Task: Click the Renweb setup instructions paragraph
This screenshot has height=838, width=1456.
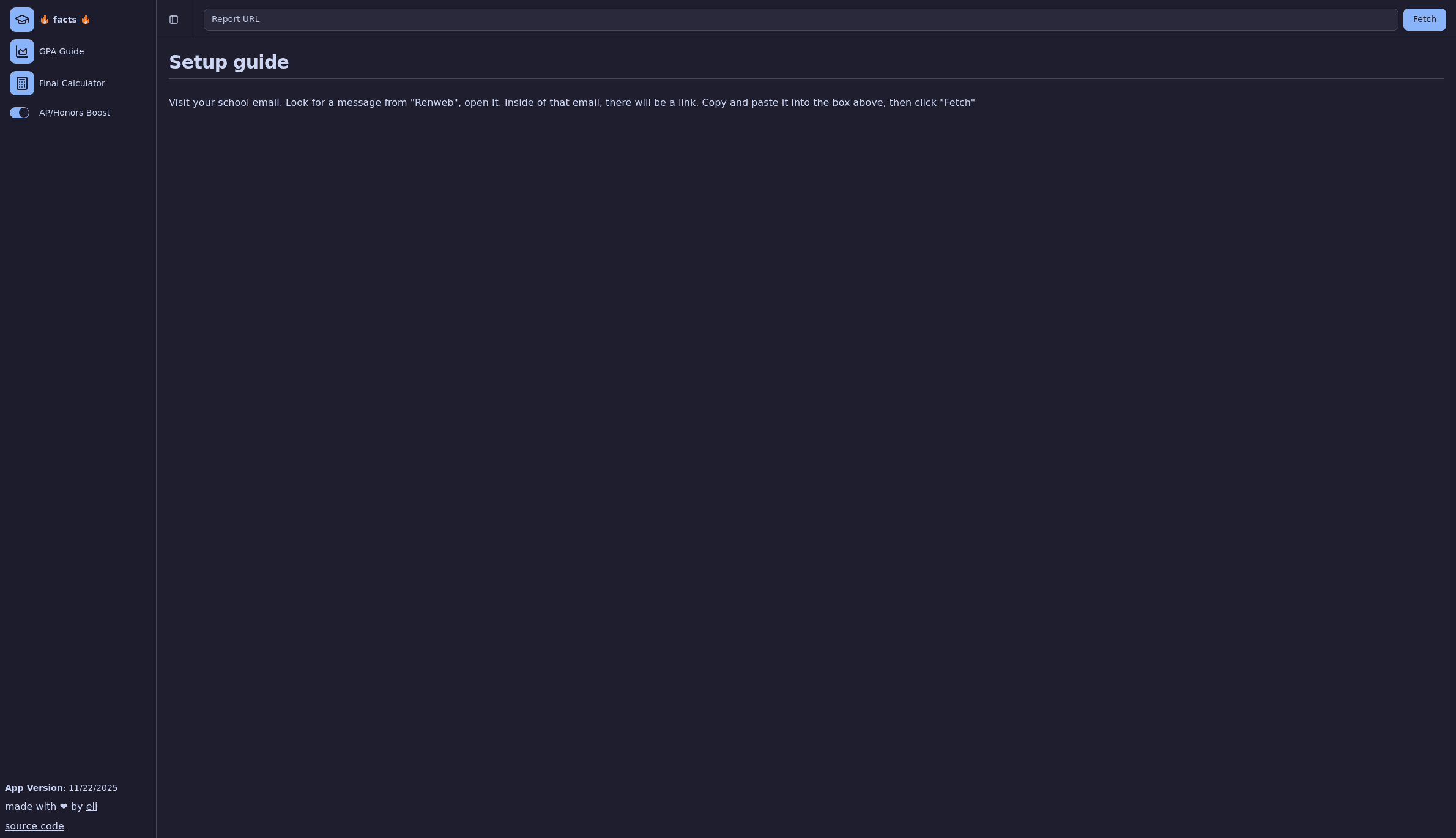Action: click(x=571, y=103)
